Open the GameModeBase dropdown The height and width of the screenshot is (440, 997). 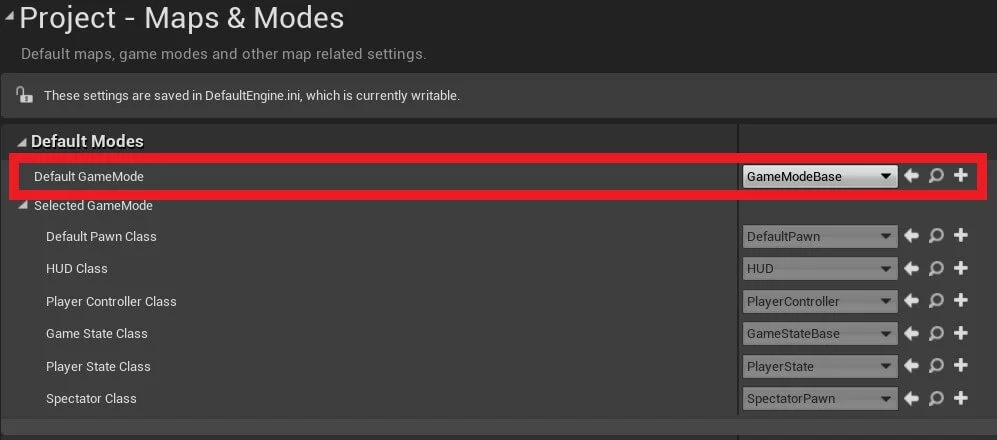coord(820,177)
